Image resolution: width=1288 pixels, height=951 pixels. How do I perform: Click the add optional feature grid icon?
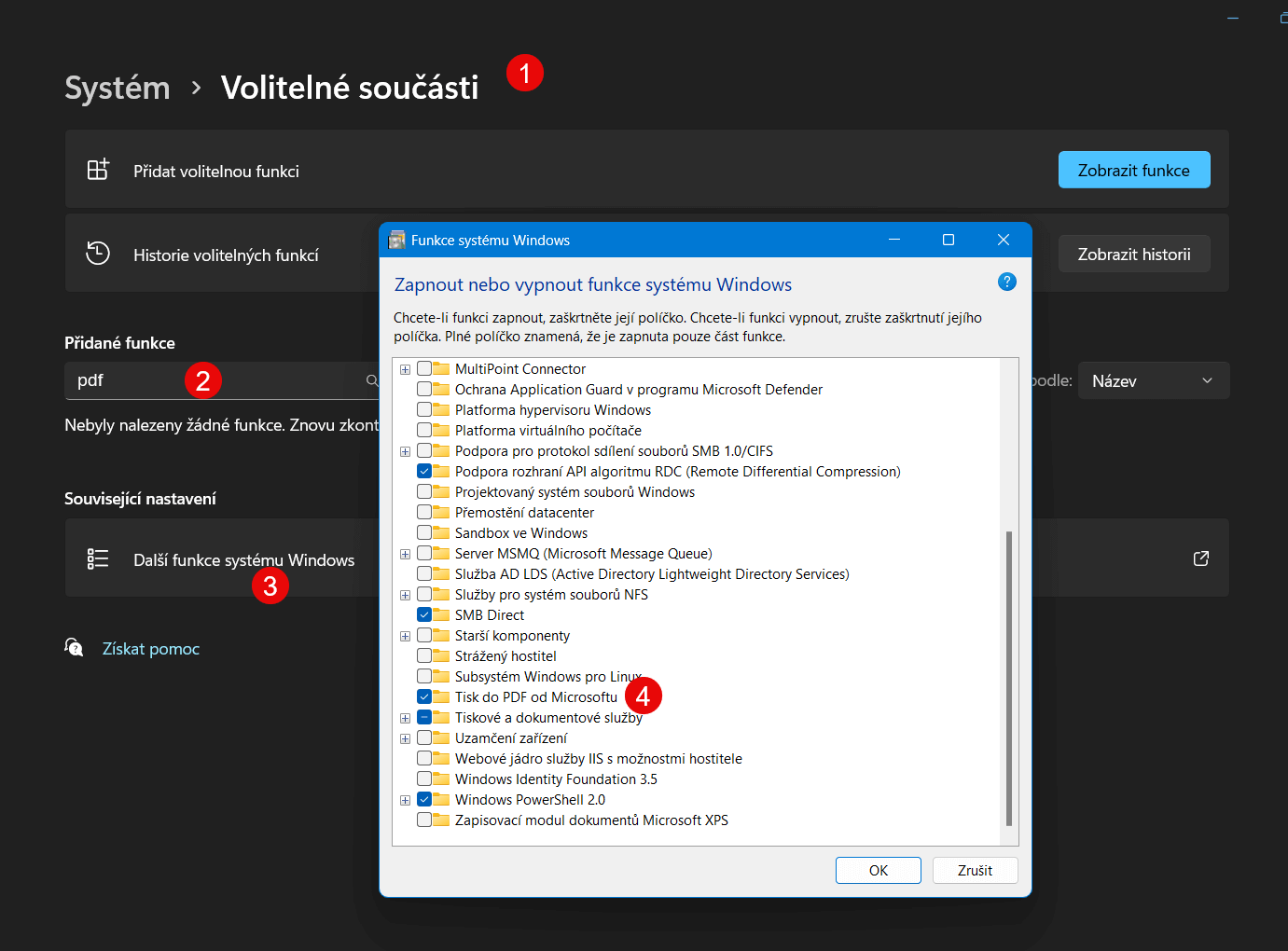[x=98, y=170]
